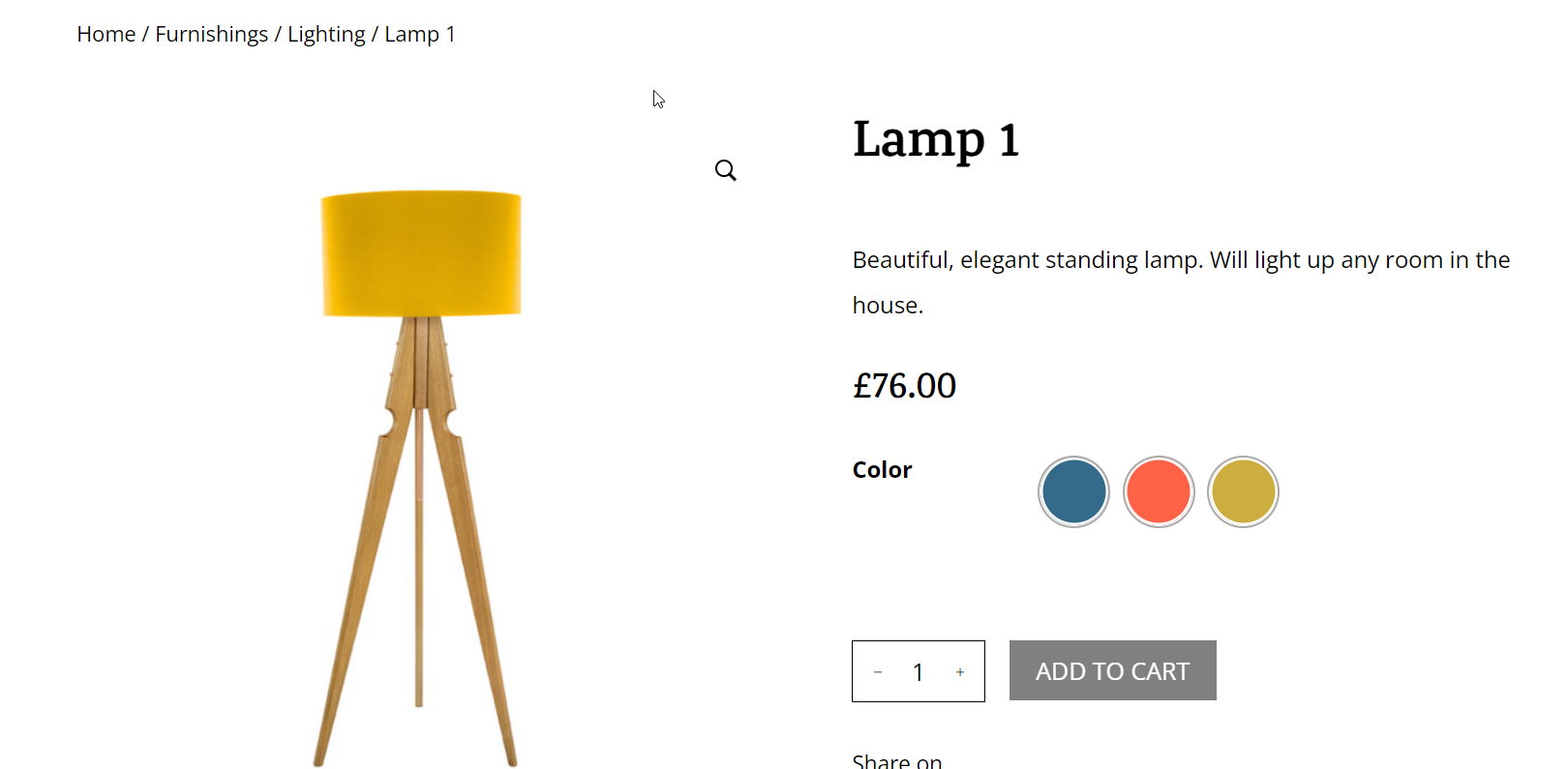Increase quantity with the plus button

tap(960, 672)
